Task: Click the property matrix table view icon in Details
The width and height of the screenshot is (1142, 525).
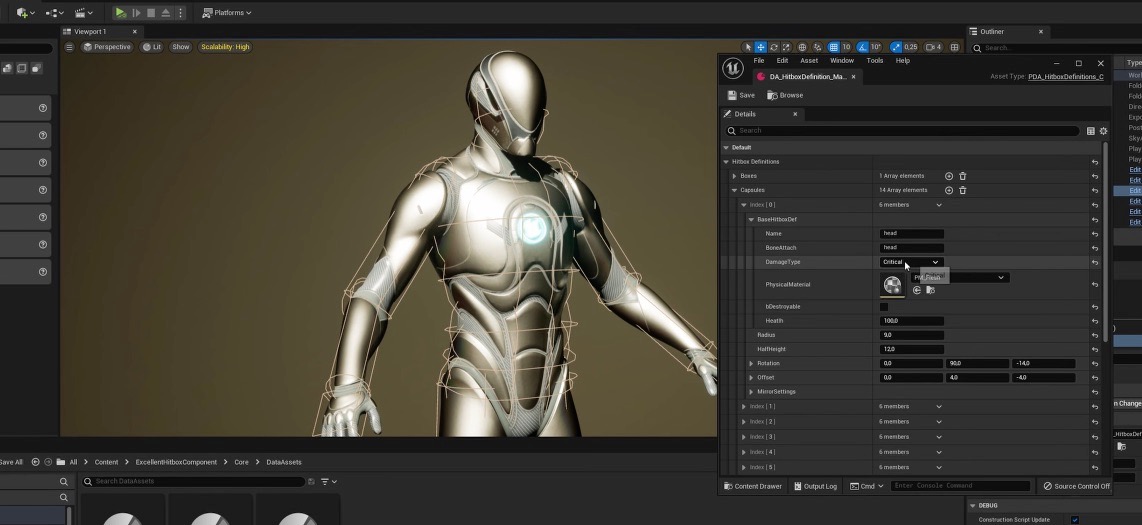Action: (x=1090, y=131)
